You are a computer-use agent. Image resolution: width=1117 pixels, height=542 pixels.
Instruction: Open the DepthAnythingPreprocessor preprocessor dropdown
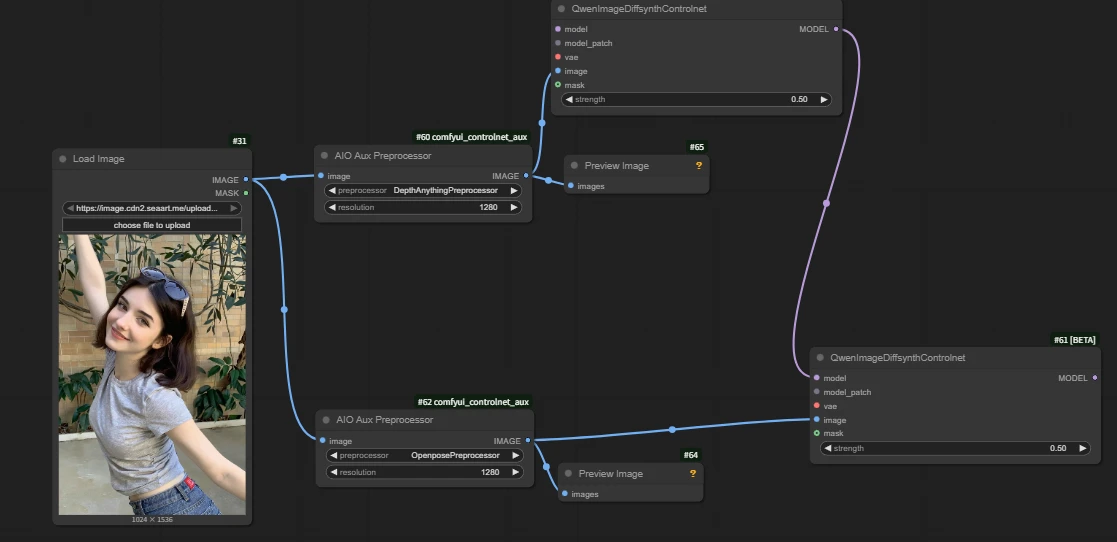click(423, 190)
